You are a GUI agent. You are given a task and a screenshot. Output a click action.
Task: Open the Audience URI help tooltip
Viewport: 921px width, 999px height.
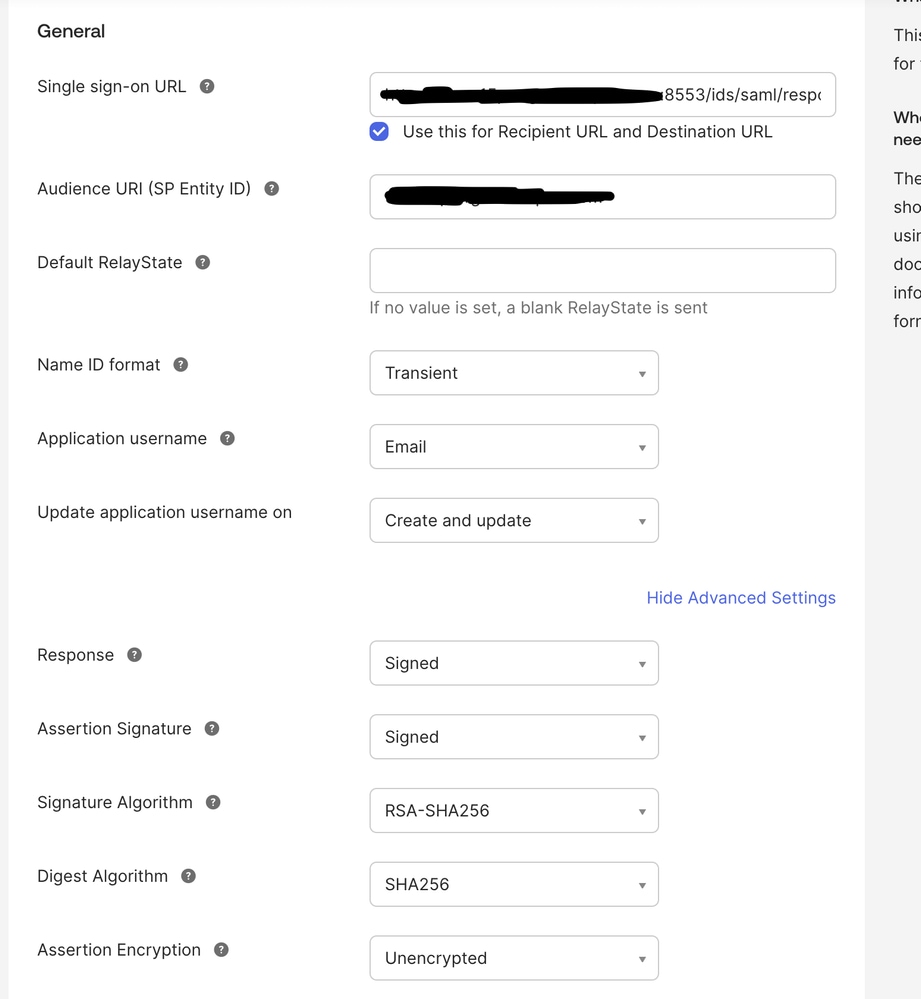270,187
